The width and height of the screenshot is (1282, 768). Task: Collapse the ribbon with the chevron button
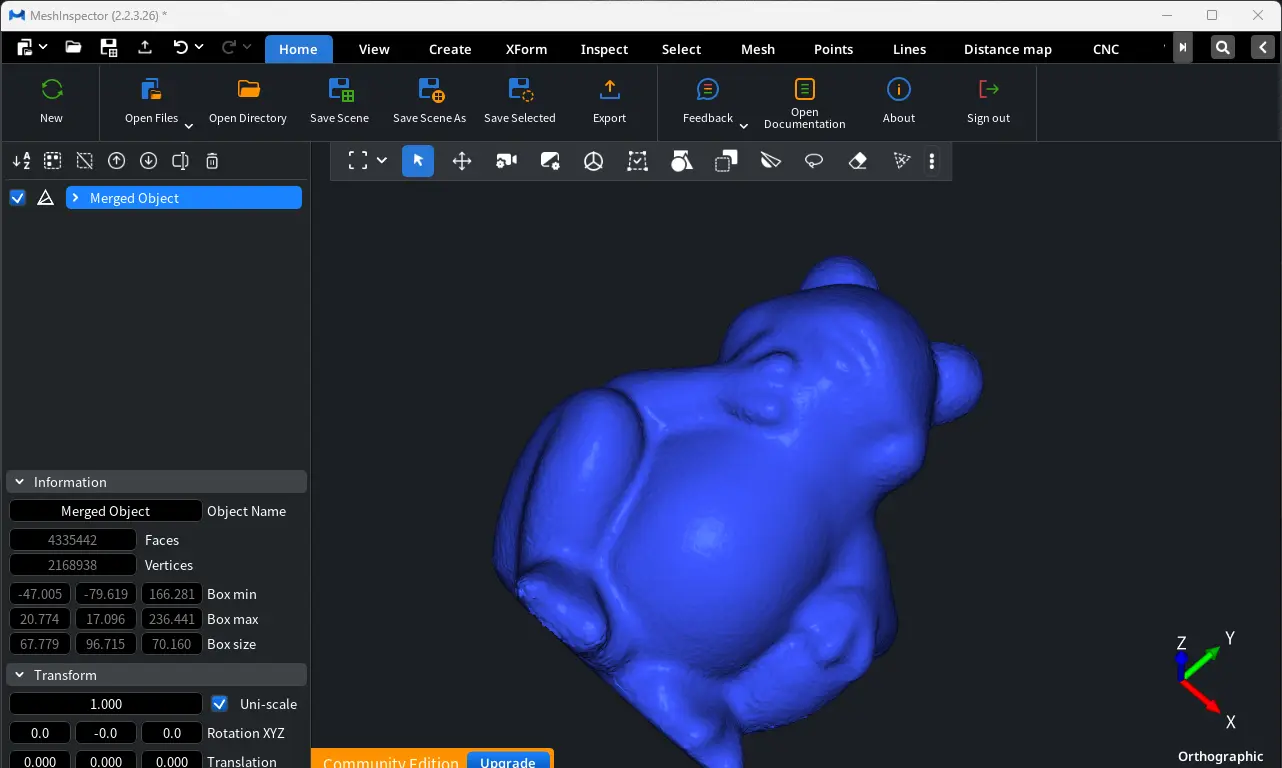pos(1261,47)
